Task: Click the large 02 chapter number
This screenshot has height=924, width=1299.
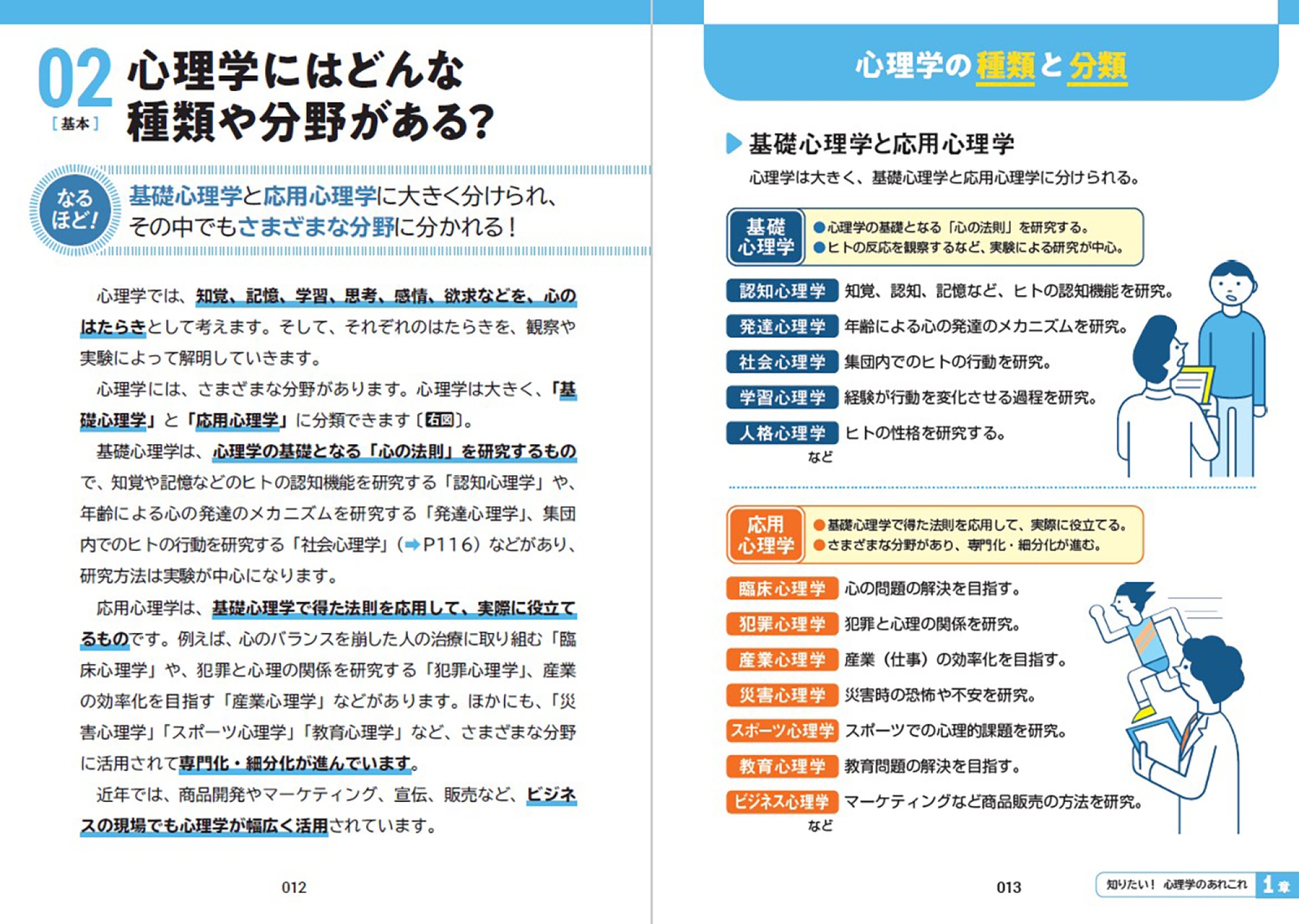Action: click(75, 78)
